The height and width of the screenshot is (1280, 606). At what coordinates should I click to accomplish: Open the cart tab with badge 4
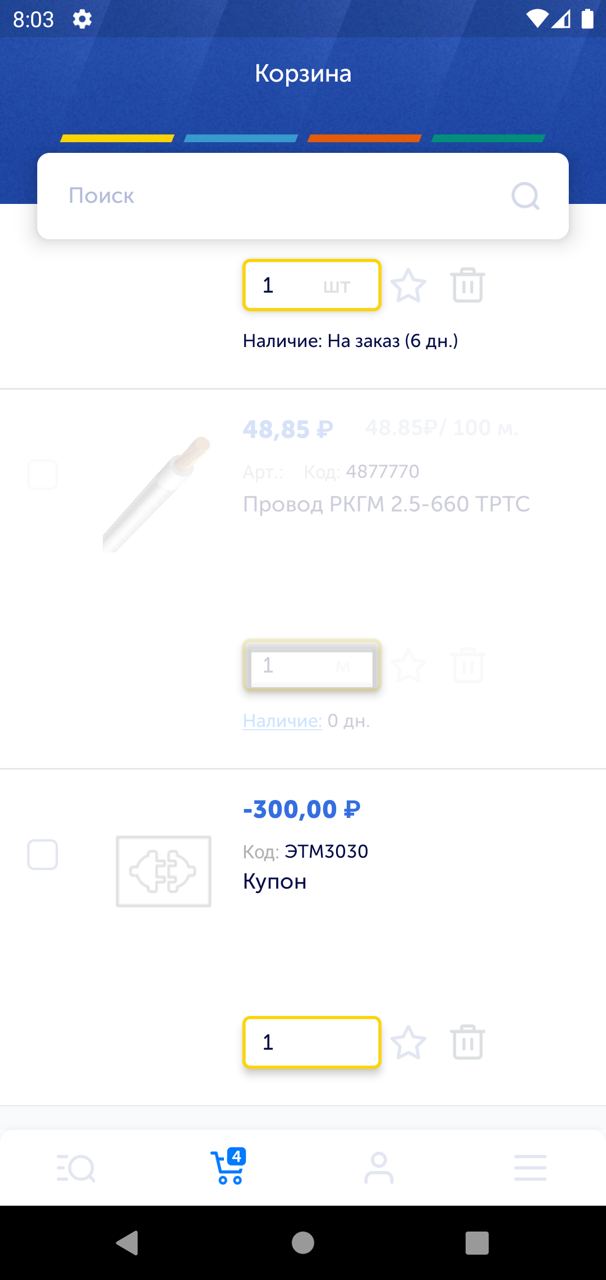(228, 1166)
